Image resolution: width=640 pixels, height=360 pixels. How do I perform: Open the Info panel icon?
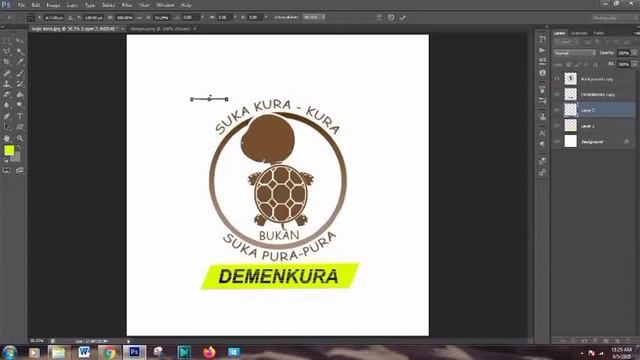pos(542,73)
